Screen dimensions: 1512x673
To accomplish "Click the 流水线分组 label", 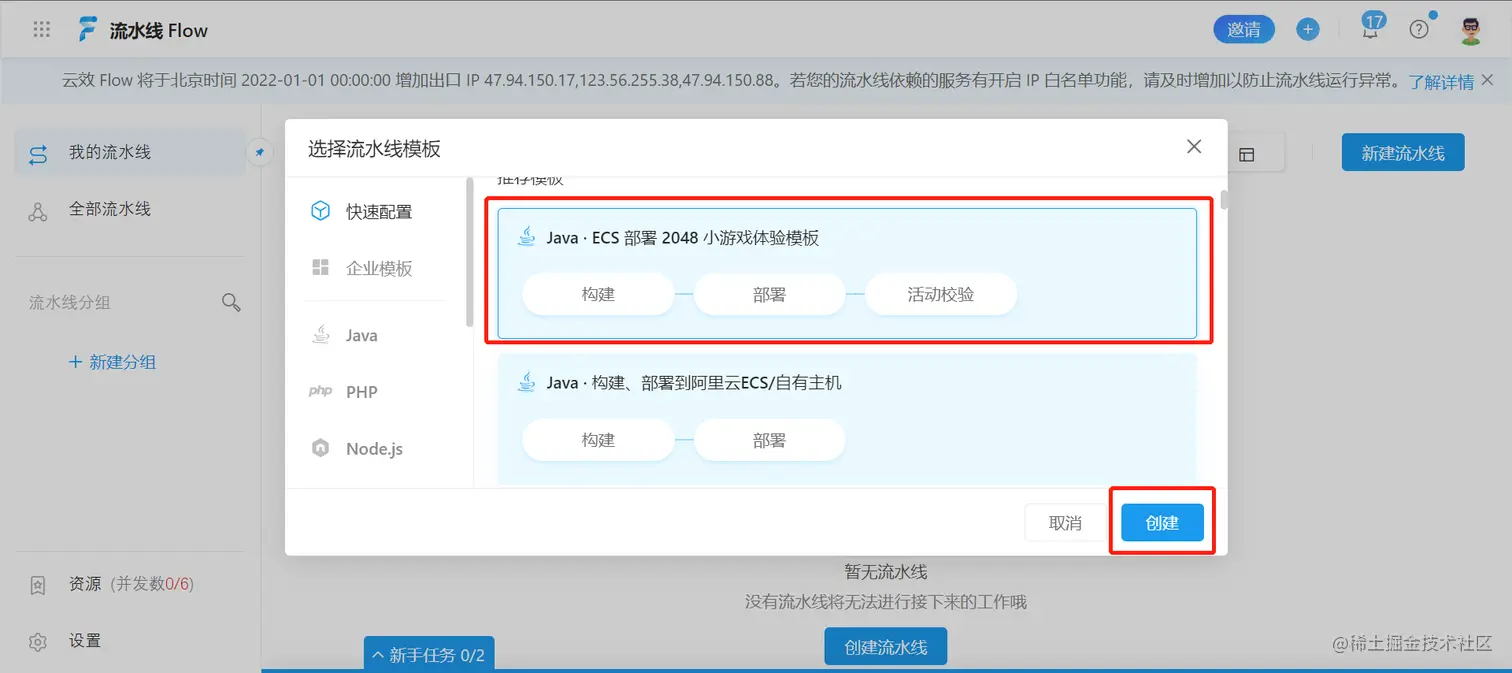I will point(69,302).
